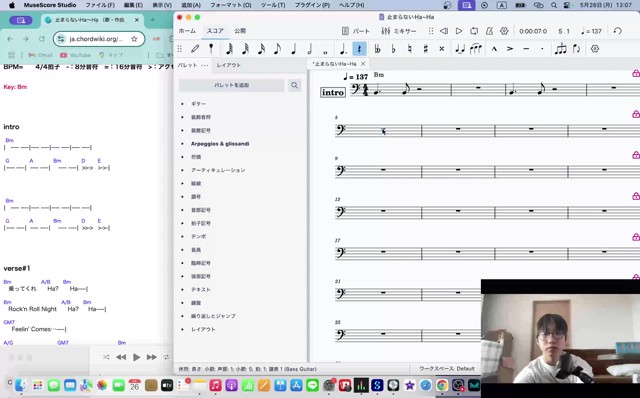Open the Mixer (ミキサー) panel
This screenshot has height=398, width=640.
point(398,31)
